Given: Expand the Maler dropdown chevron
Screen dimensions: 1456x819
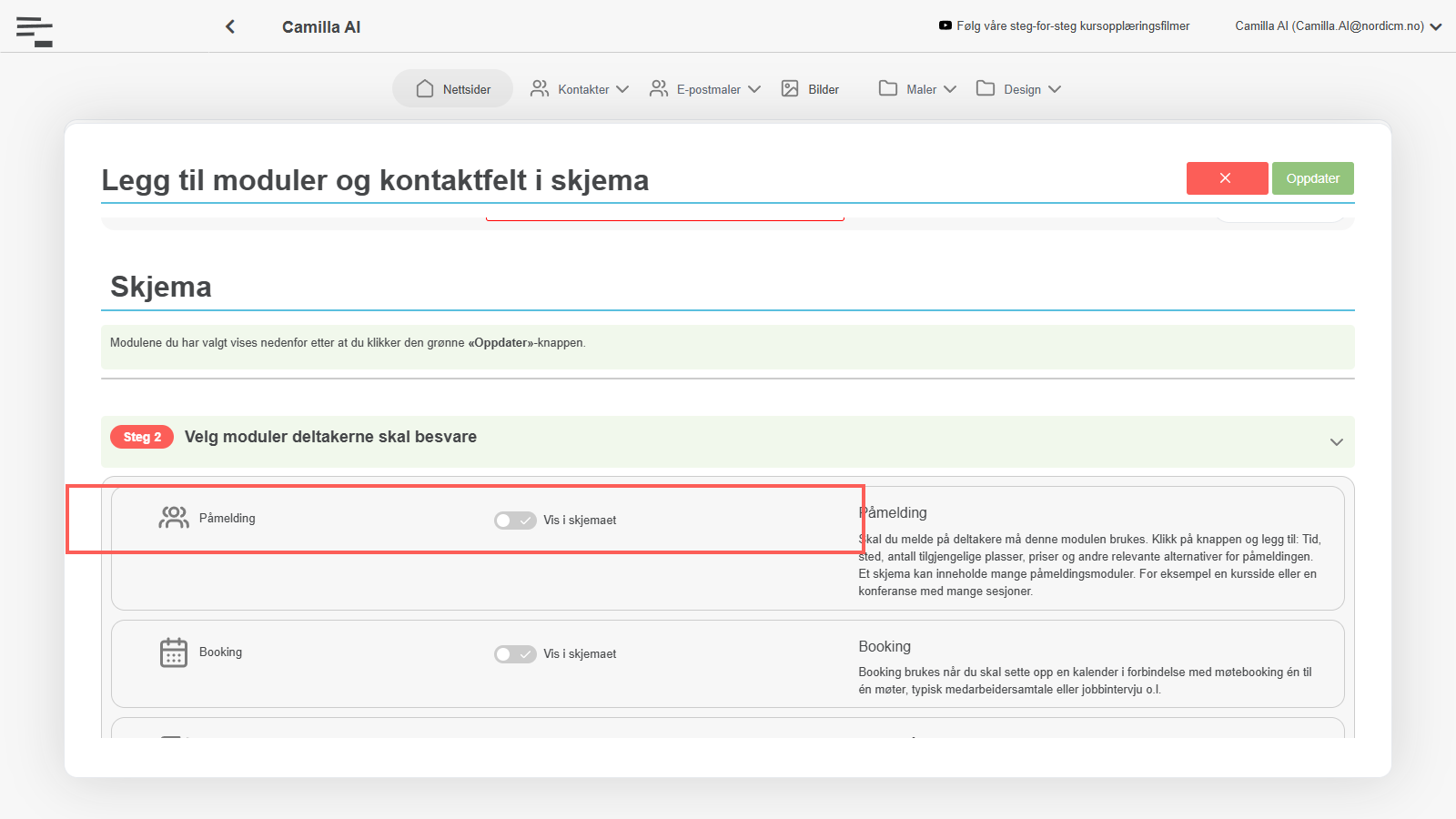Looking at the screenshot, I should pyautogui.click(x=950, y=89).
